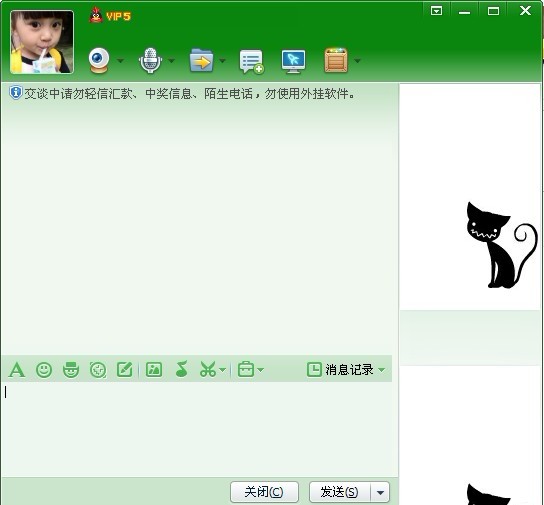Open the applications box icon
The image size is (544, 505).
pos(336,61)
